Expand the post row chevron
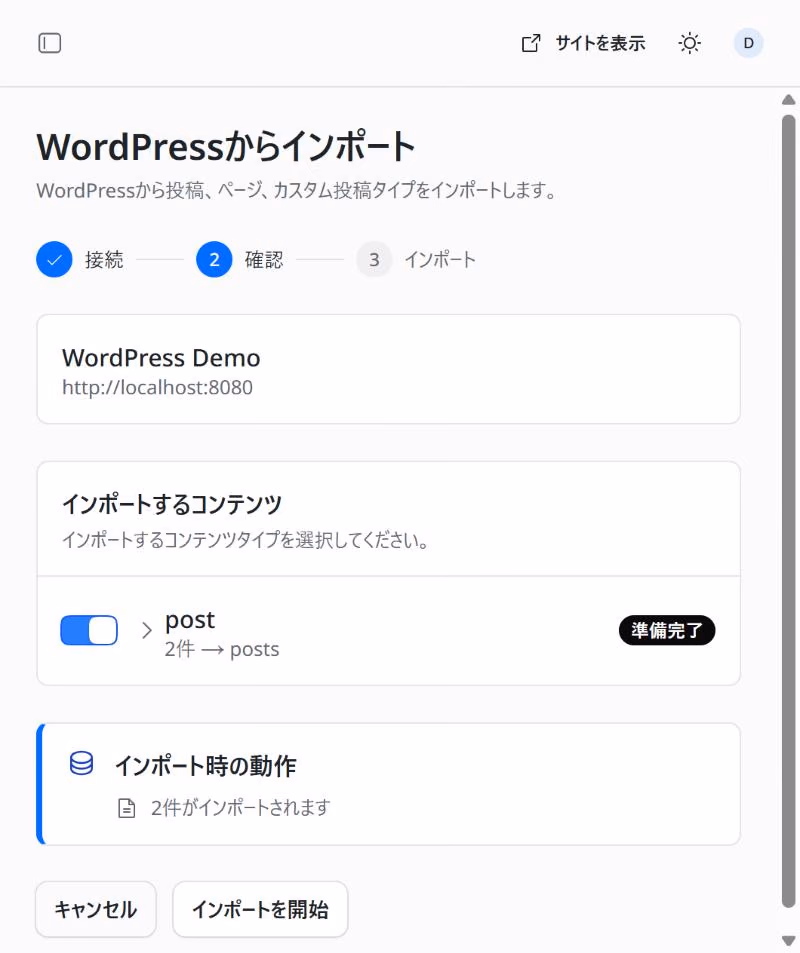Viewport: 800px width, 953px height. pos(146,630)
